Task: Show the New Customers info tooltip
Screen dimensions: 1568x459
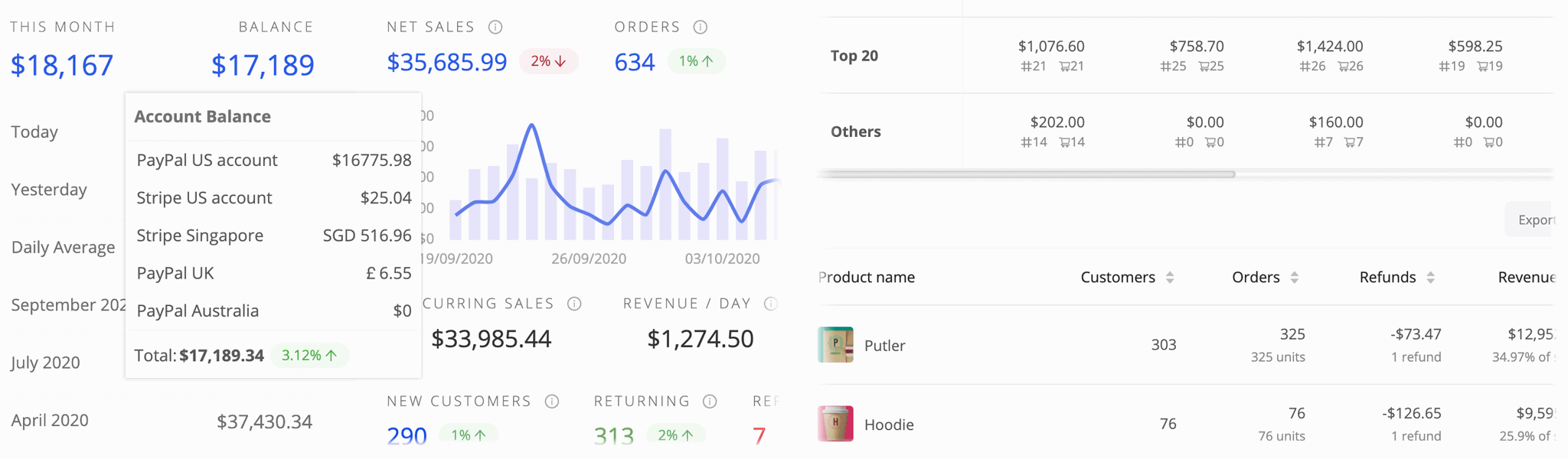Action: pyautogui.click(x=552, y=402)
